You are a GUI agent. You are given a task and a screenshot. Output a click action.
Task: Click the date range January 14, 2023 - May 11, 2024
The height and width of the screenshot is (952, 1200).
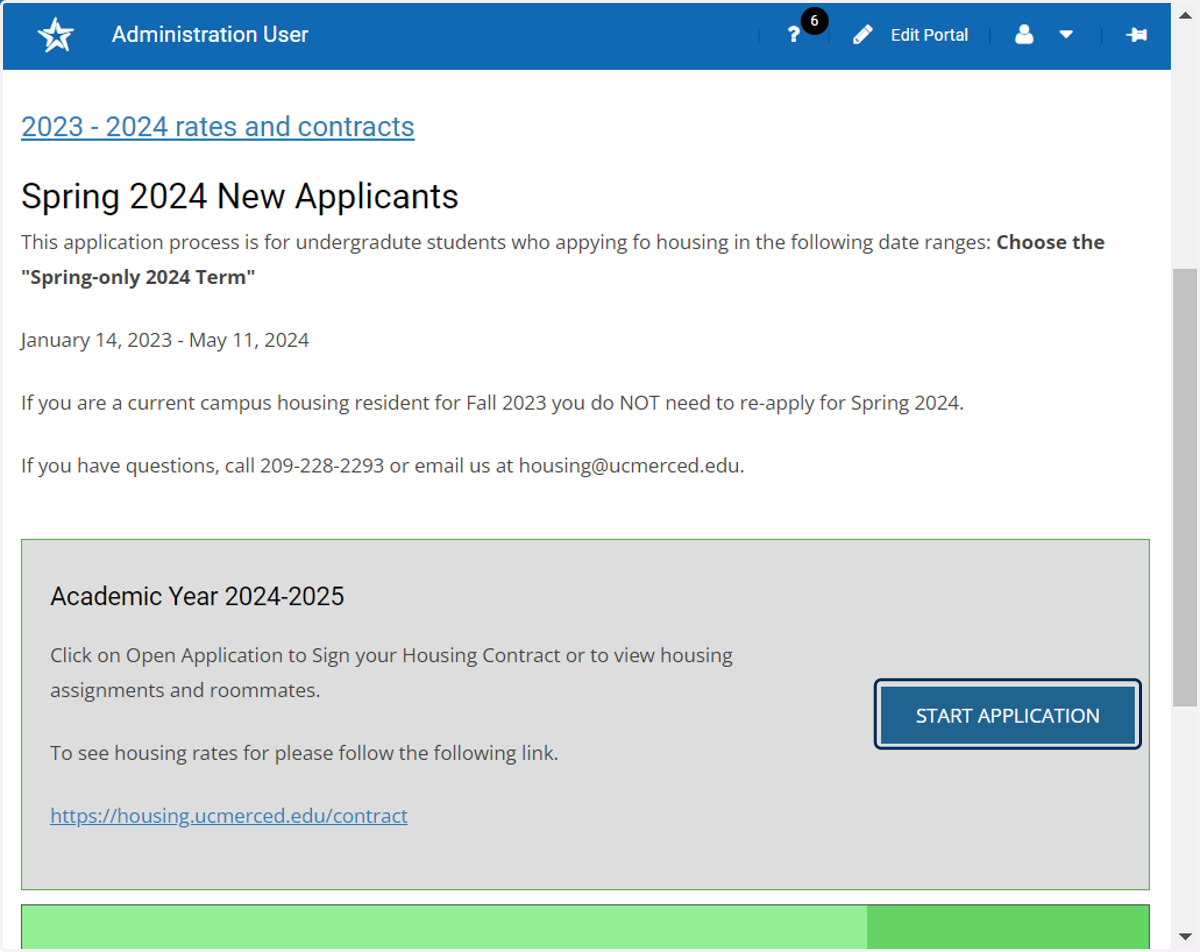pos(165,340)
